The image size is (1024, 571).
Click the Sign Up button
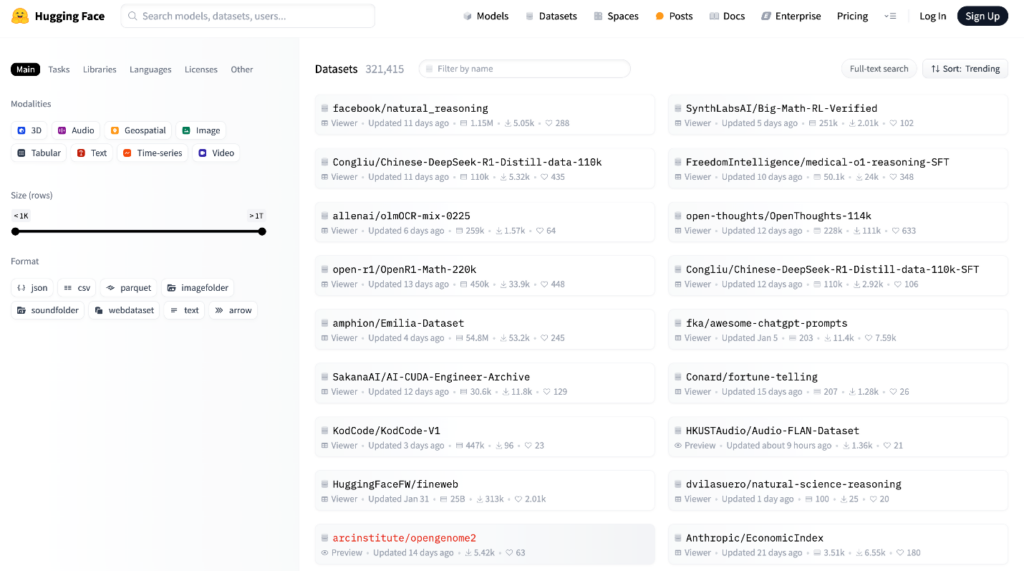point(982,16)
